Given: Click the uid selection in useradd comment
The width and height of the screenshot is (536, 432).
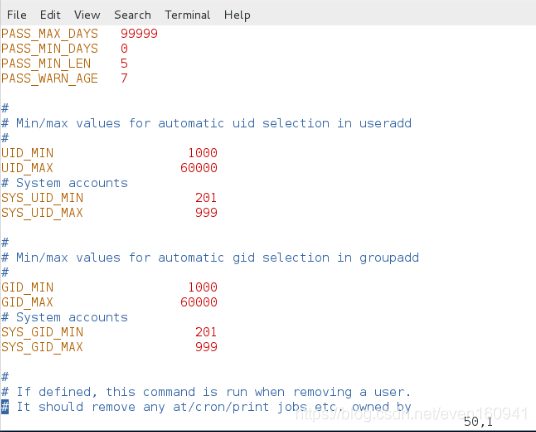Looking at the screenshot, I should click(206, 123).
